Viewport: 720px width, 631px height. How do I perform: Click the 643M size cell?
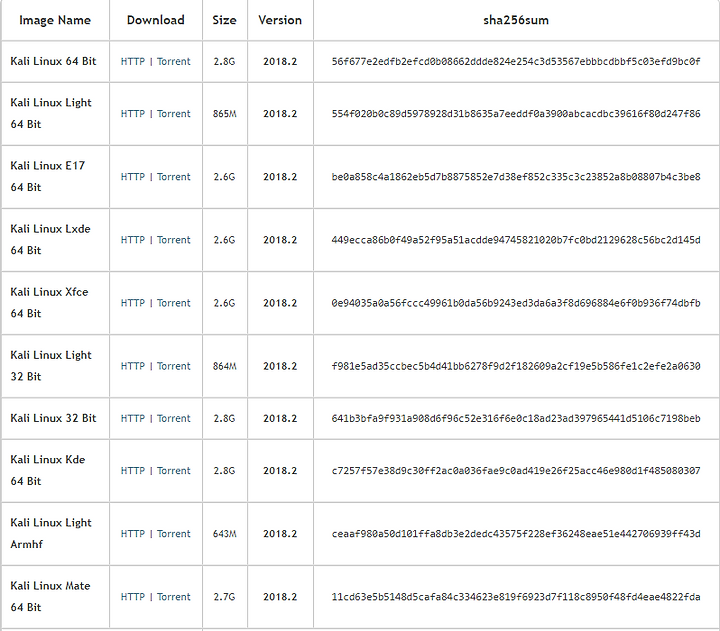pos(225,534)
